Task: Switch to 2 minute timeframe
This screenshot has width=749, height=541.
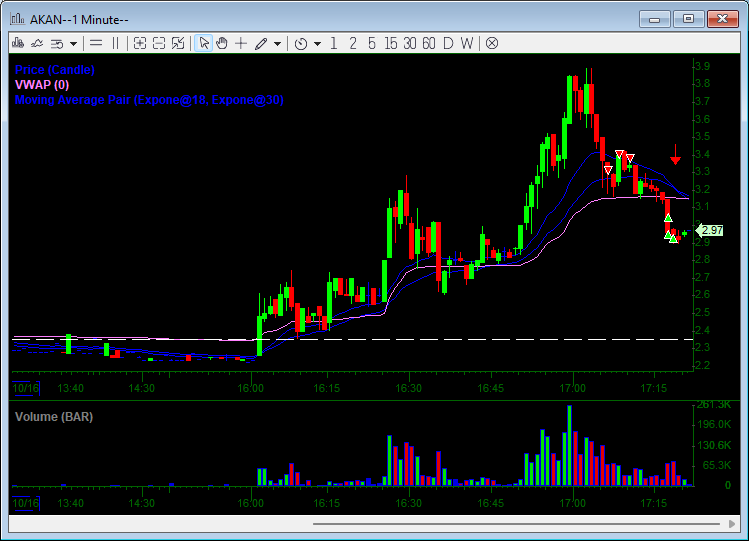Action: 353,43
